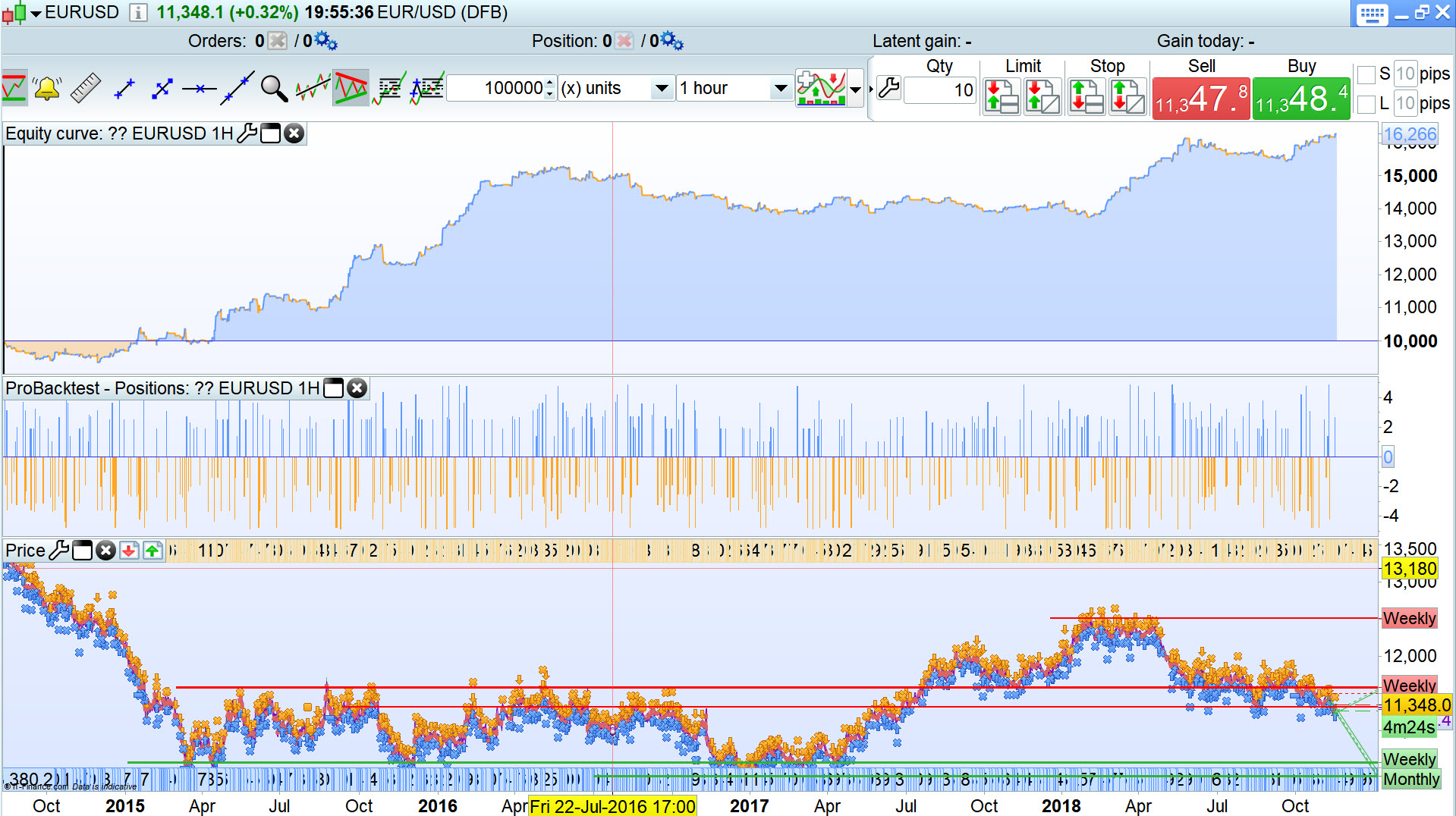Edit the L pips value field
This screenshot has height=816, width=1456.
tap(1405, 102)
